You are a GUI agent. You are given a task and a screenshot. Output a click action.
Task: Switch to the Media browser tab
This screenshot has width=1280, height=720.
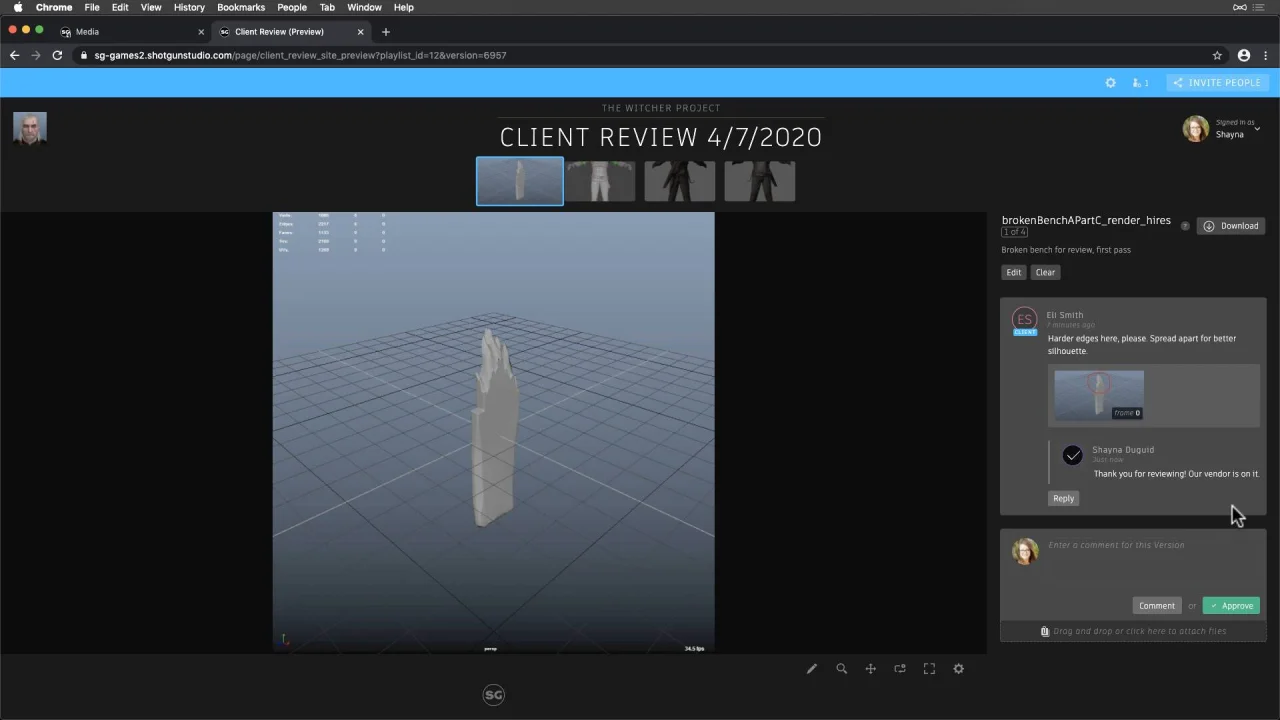tap(130, 32)
